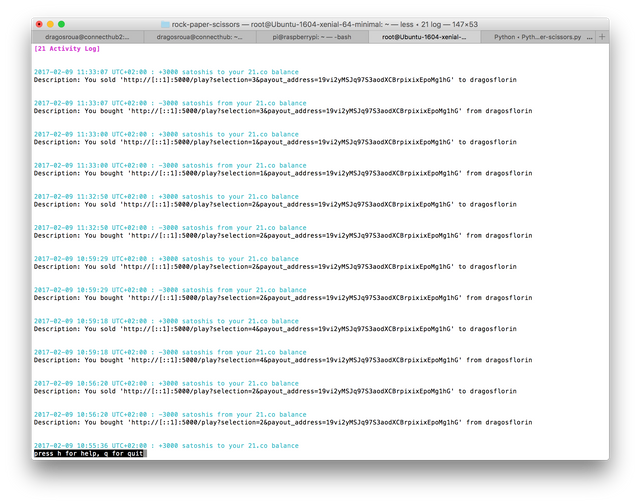
Task: Zoom the terminal with the green button
Action: pos(61,24)
